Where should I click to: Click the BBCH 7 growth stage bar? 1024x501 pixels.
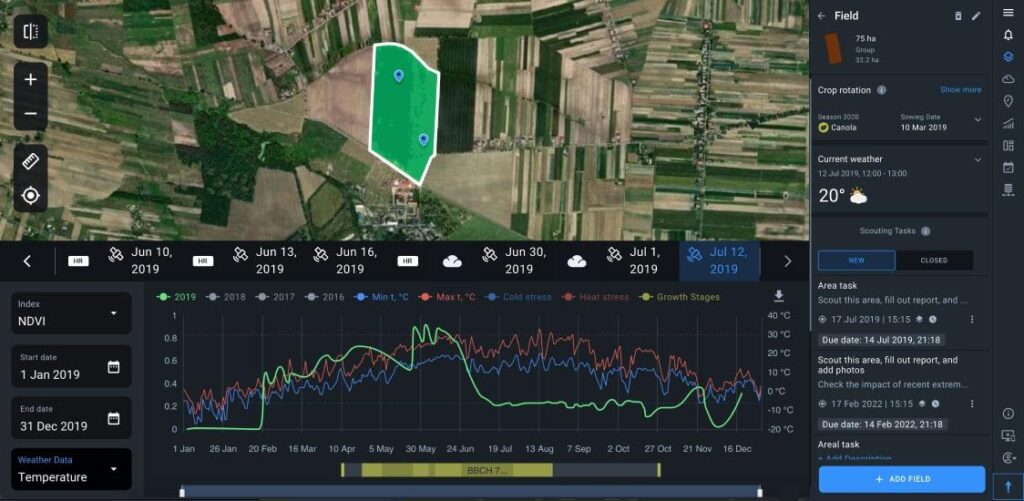[x=487, y=470]
